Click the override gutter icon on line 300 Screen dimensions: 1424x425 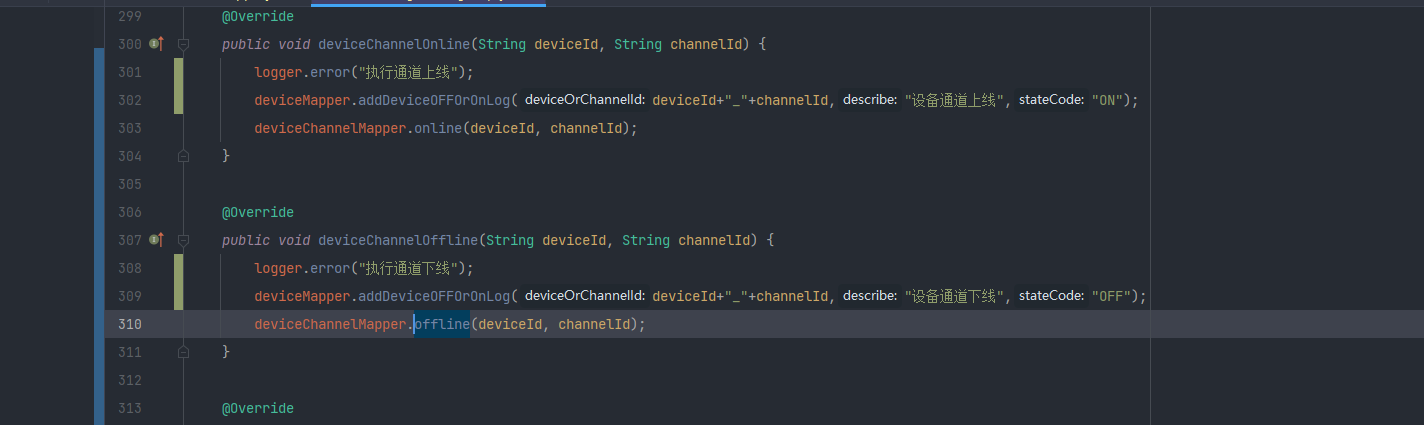(x=156, y=44)
